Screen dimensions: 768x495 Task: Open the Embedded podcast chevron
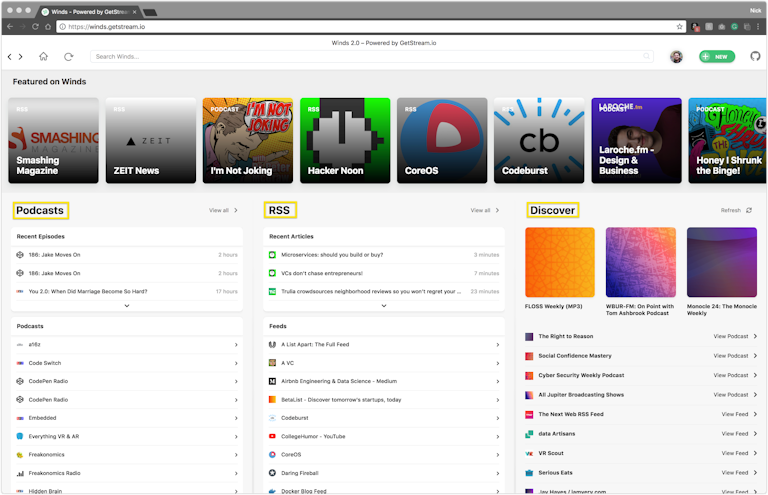point(236,418)
